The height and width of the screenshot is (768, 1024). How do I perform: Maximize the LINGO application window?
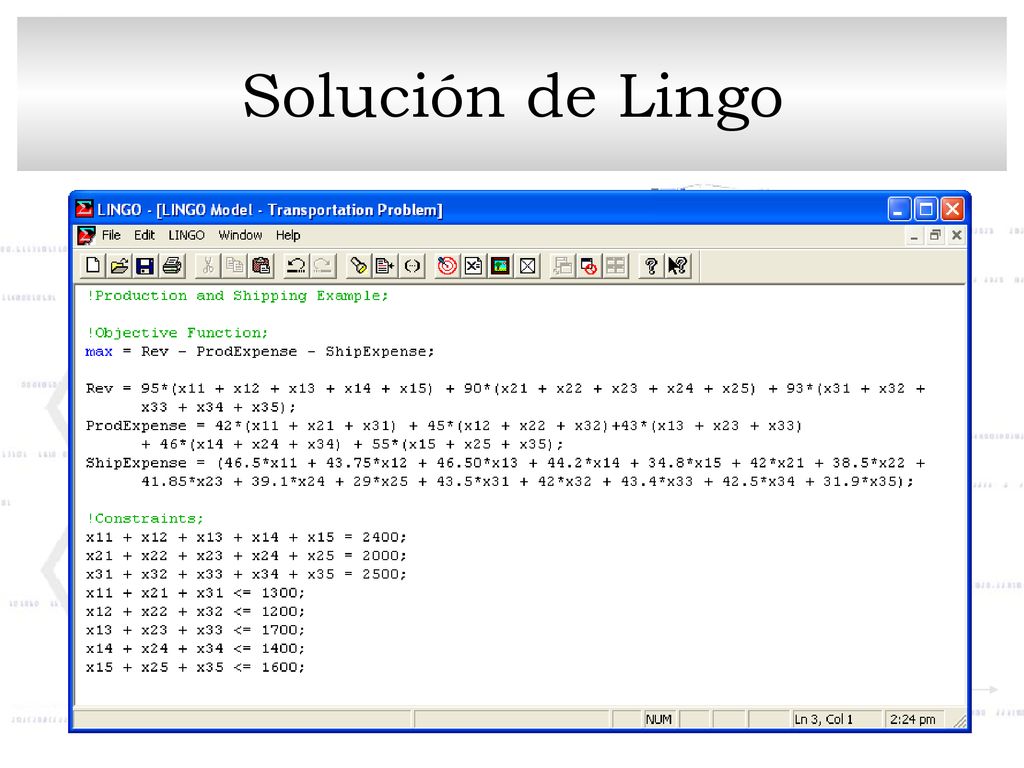[x=925, y=209]
